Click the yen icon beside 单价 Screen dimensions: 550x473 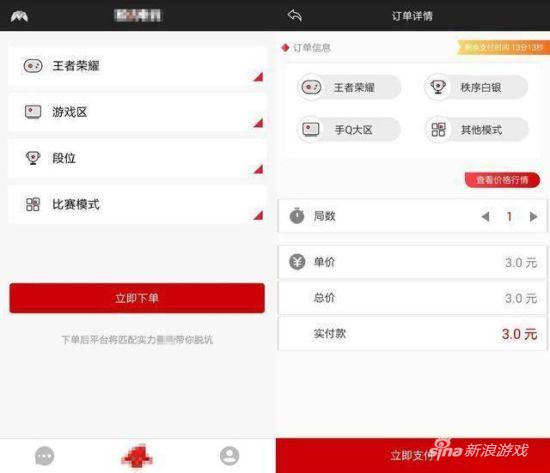point(297,262)
